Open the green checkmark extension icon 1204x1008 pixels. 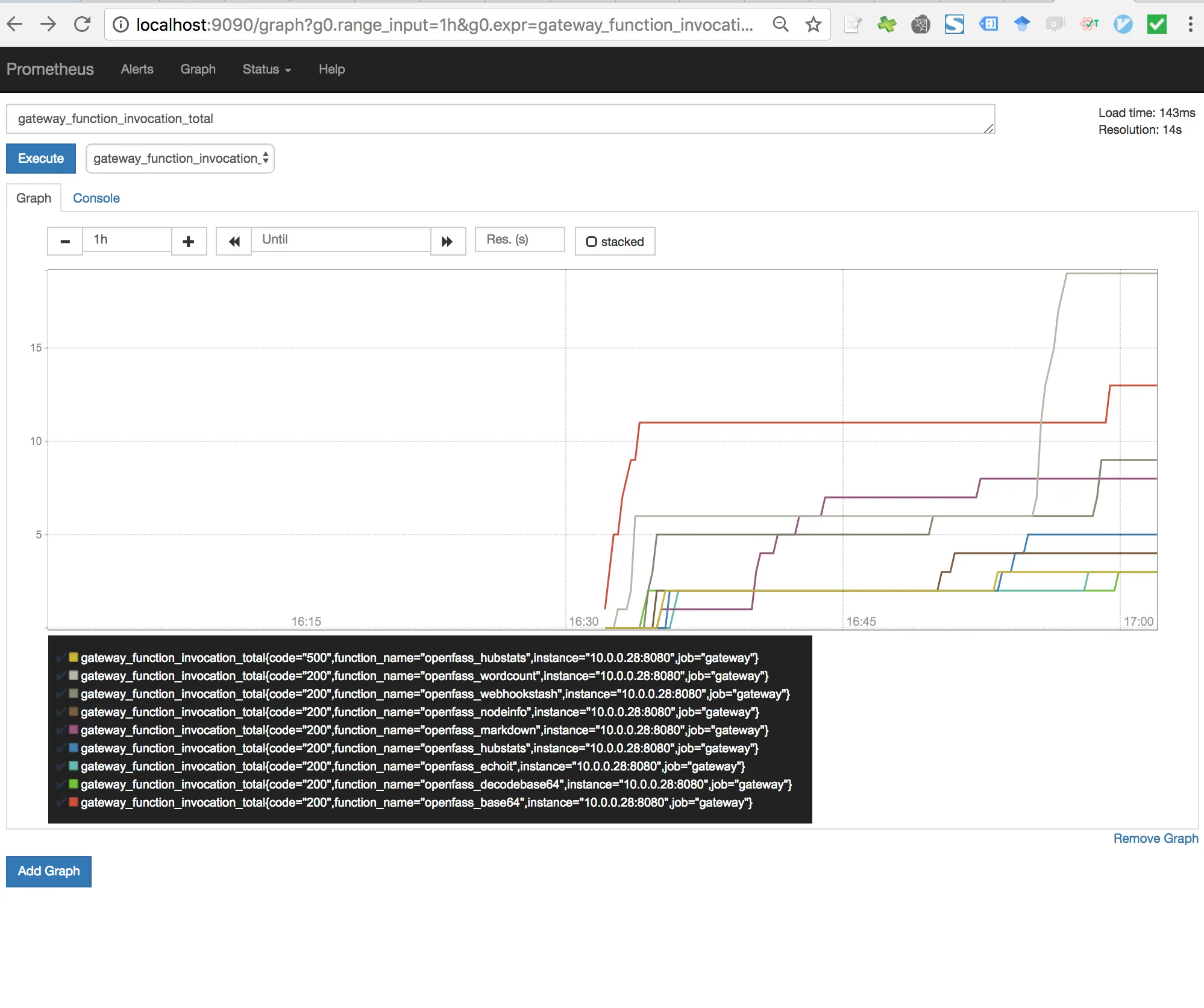coord(1156,24)
